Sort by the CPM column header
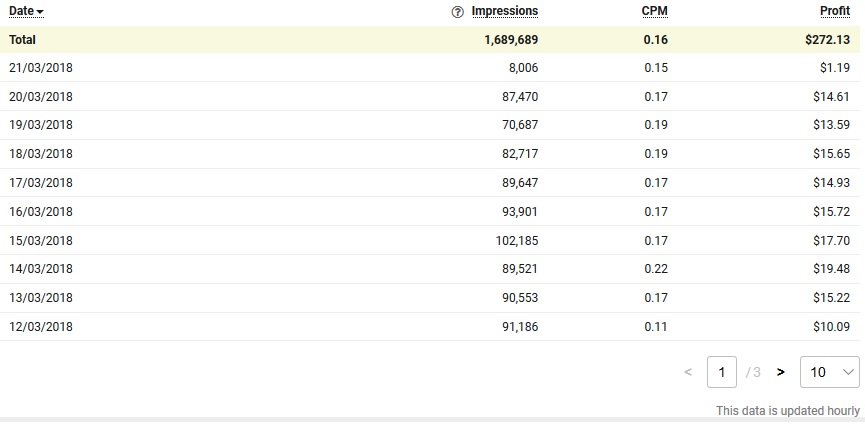The width and height of the screenshot is (865, 425). [654, 11]
